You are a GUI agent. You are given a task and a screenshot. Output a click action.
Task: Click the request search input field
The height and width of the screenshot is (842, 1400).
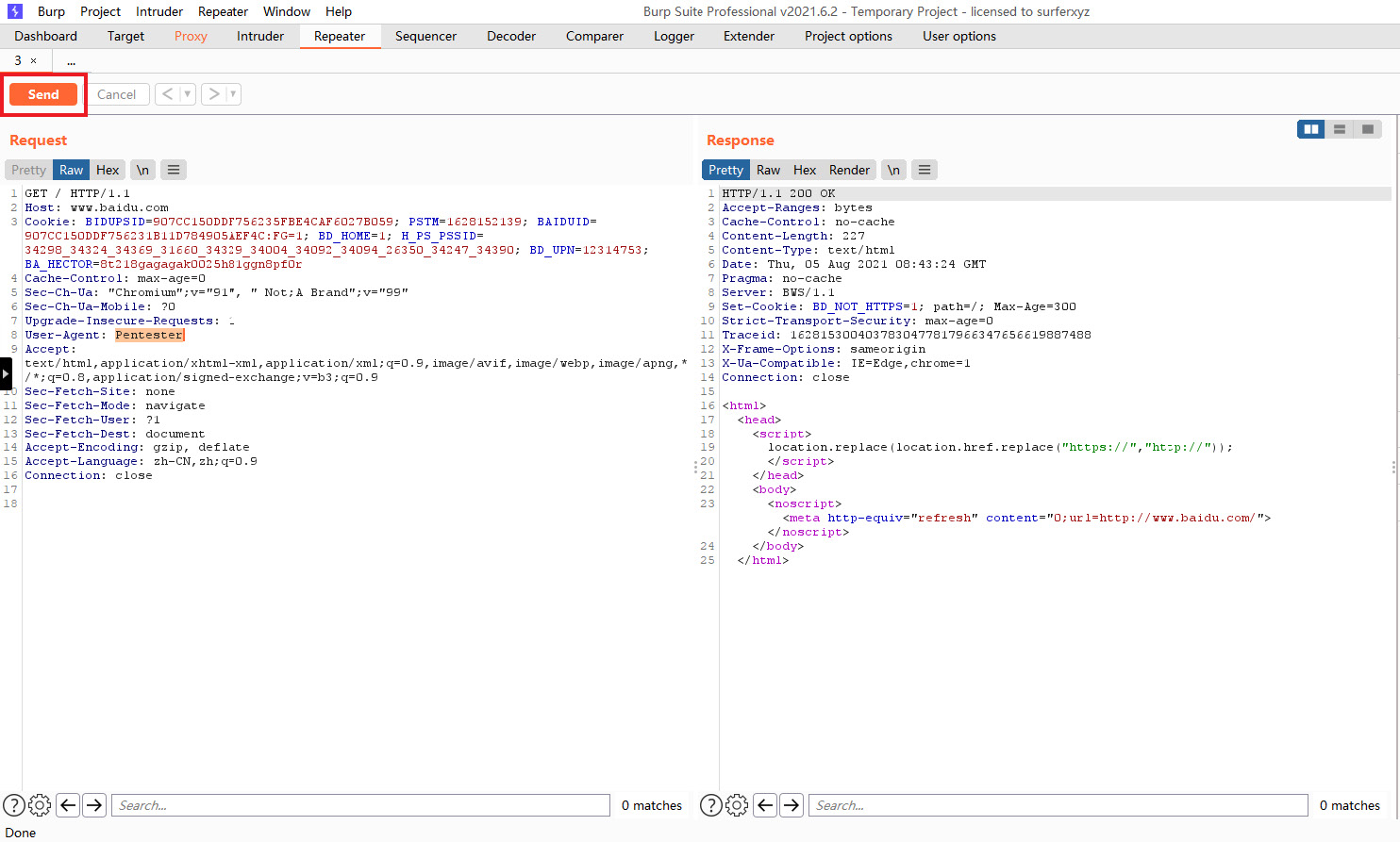tap(360, 805)
